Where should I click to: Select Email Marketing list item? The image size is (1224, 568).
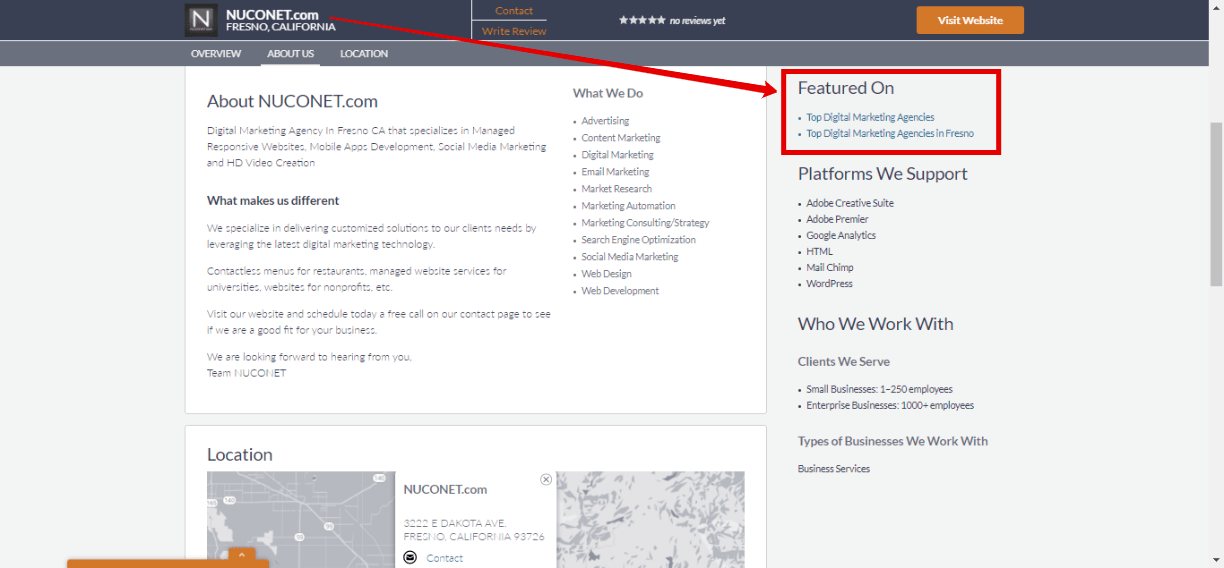click(615, 172)
